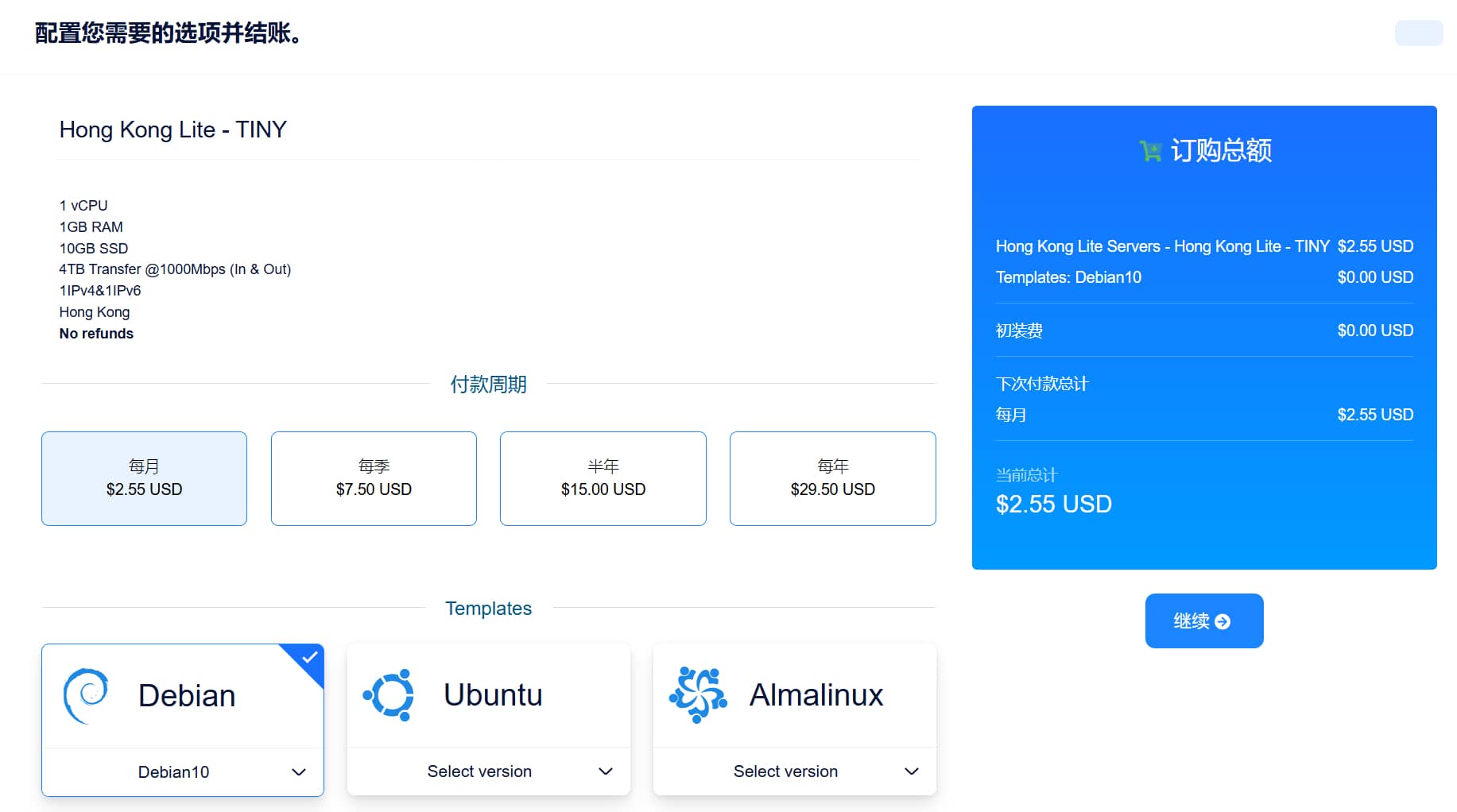1457x812 pixels.
Task: Select the 半年 $15.00 USD billing cycle
Action: (x=603, y=478)
